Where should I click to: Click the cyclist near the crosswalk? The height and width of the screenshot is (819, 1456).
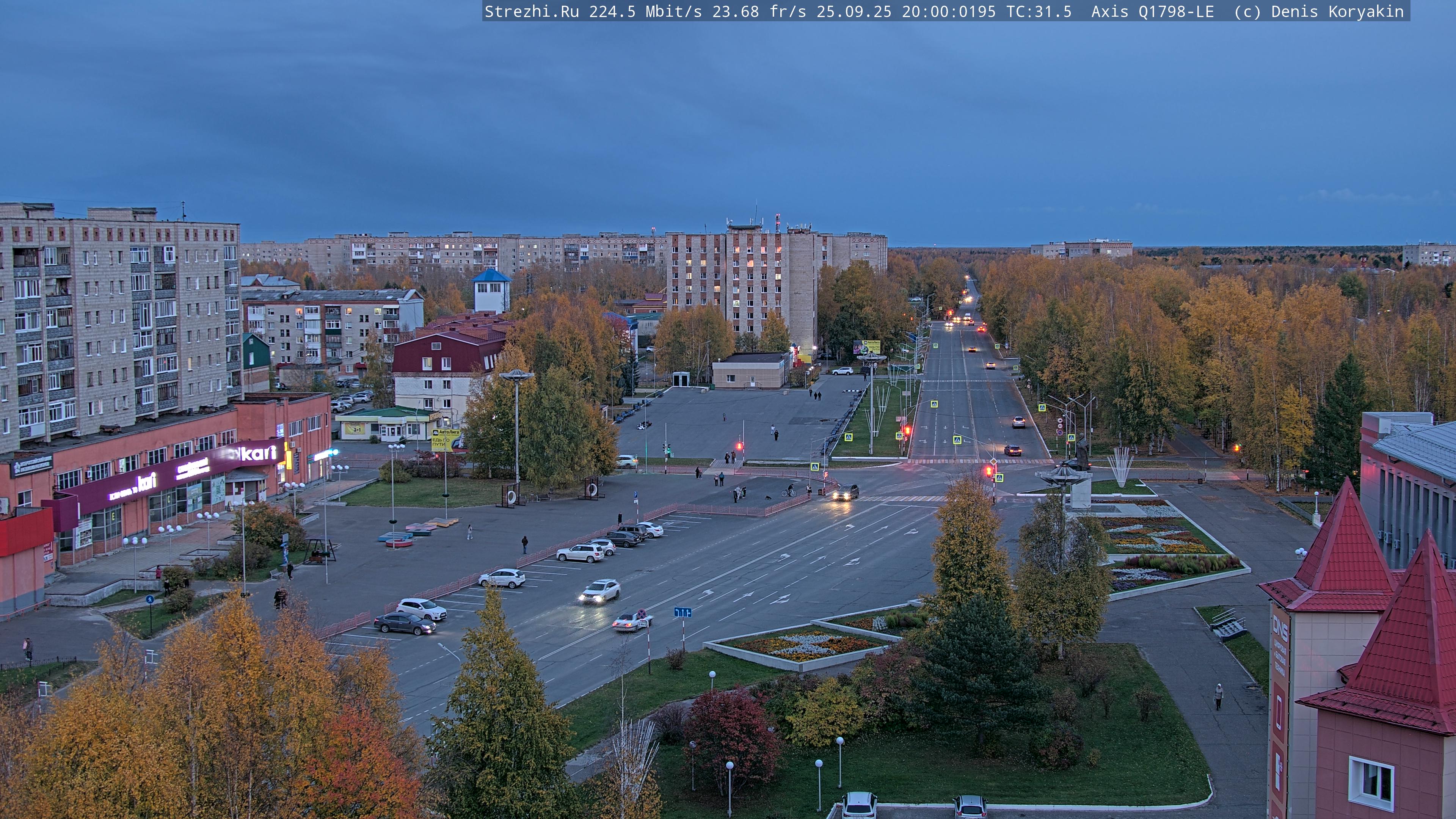789,491
